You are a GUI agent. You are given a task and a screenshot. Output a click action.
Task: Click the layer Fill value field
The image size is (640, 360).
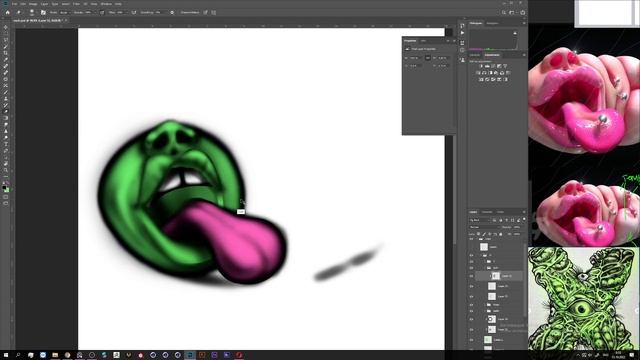click(x=517, y=234)
